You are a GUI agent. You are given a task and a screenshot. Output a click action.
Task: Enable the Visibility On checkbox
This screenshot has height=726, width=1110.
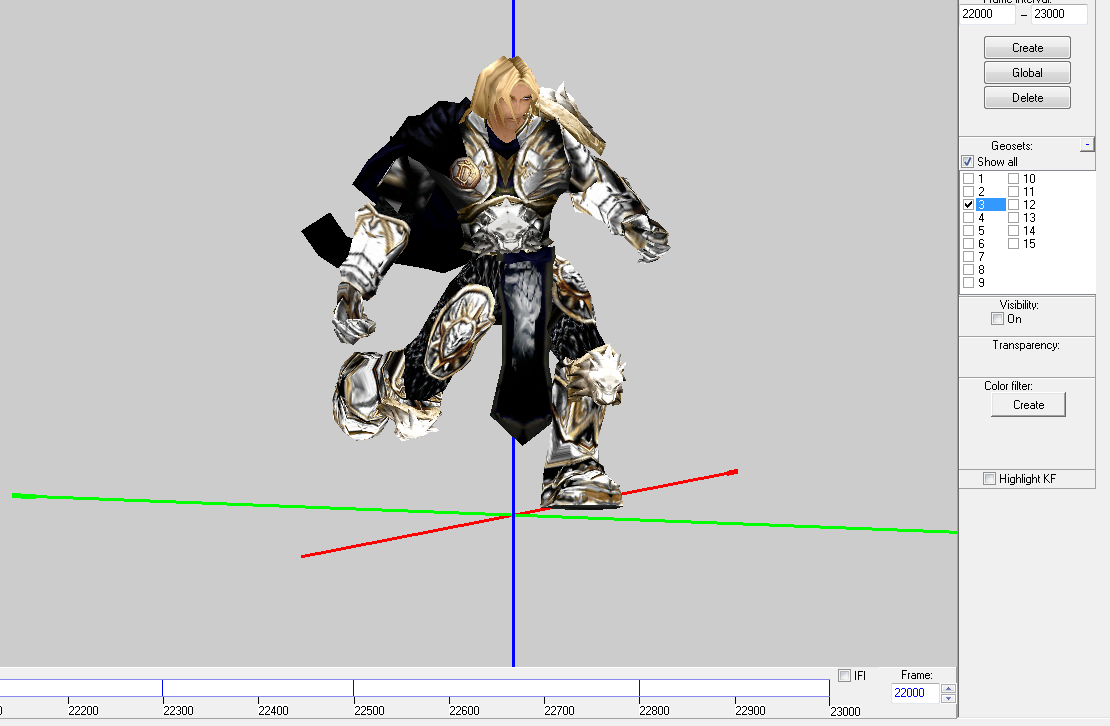(997, 319)
